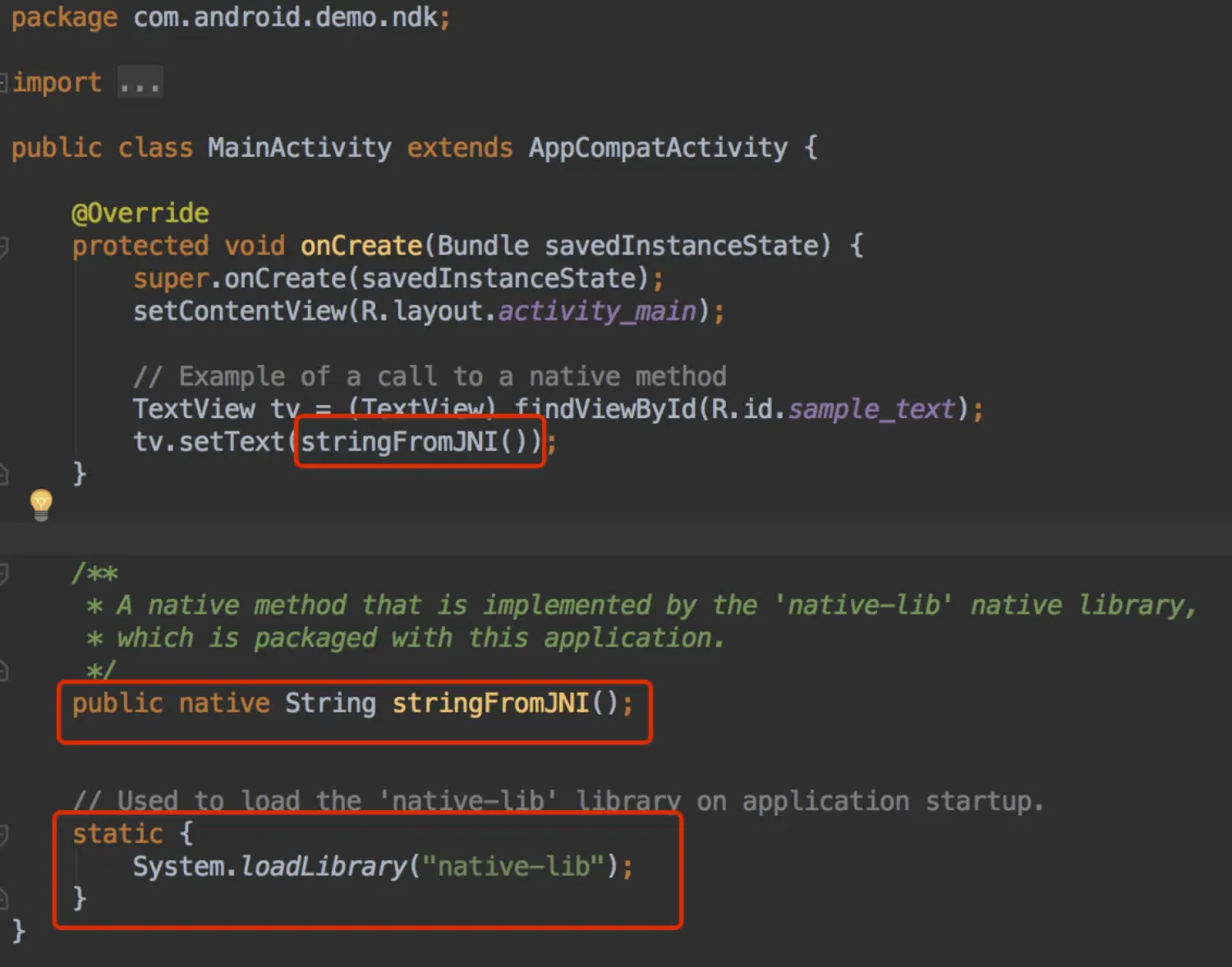Click the package name com.android.demo.ndk
1232x967 pixels.
pos(285,17)
